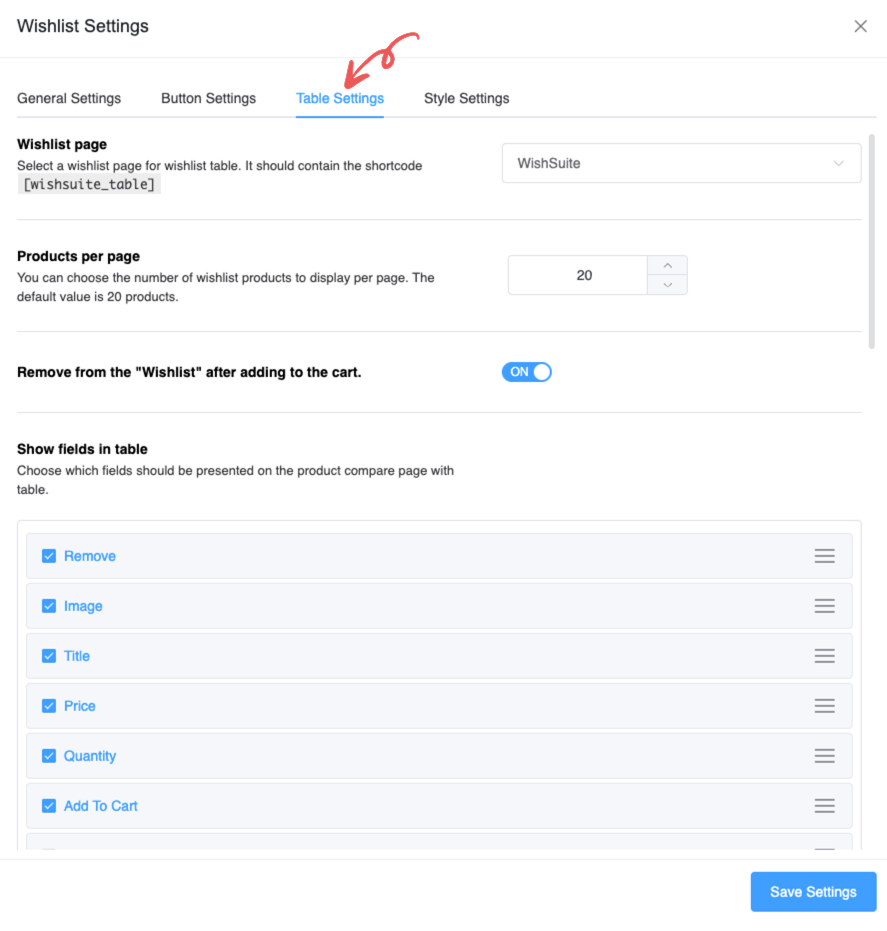Select the drag handle for Title field
The height and width of the screenshot is (931, 887).
point(824,656)
